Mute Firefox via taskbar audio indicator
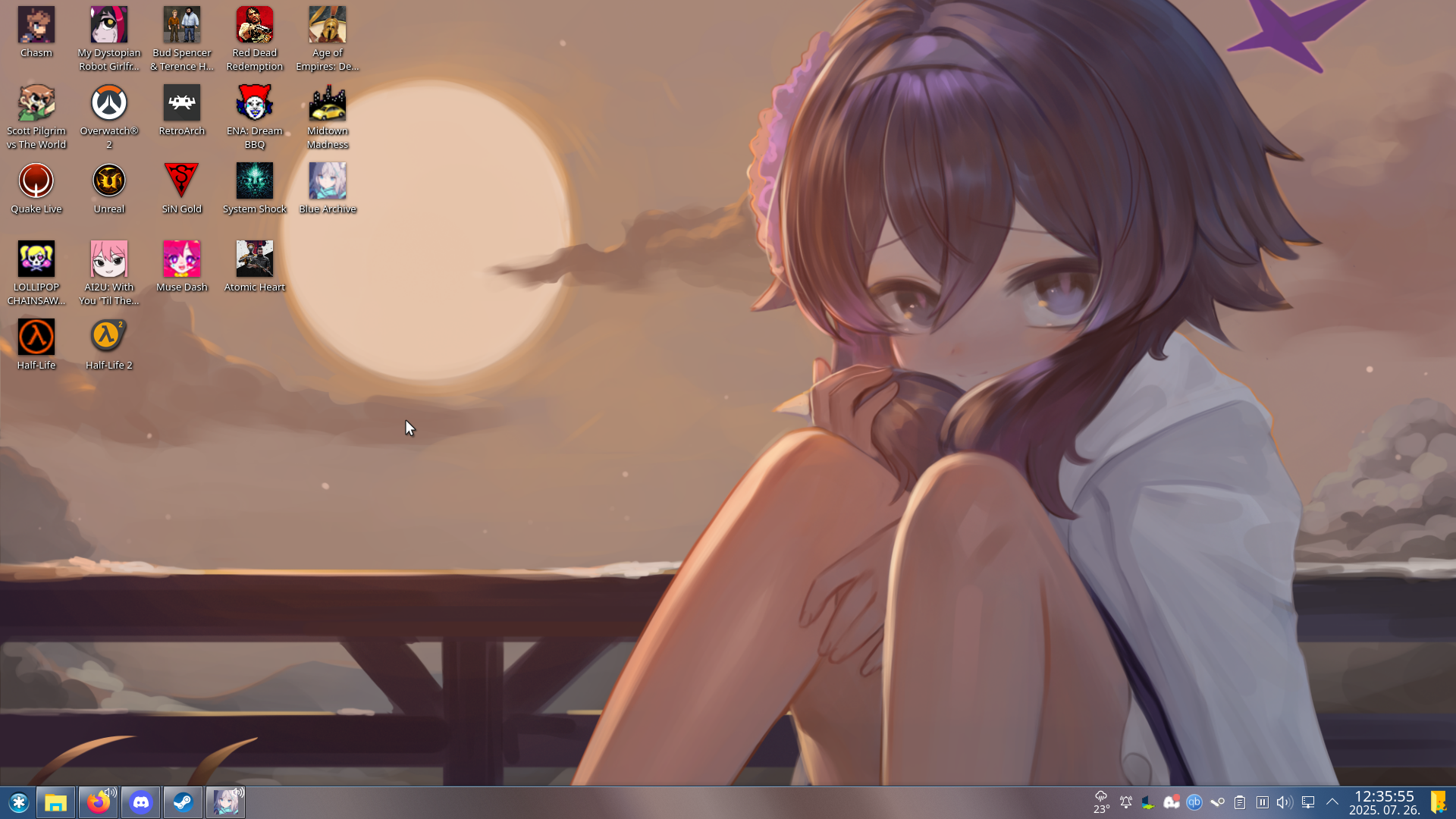Image resolution: width=1456 pixels, height=819 pixels. 111,793
